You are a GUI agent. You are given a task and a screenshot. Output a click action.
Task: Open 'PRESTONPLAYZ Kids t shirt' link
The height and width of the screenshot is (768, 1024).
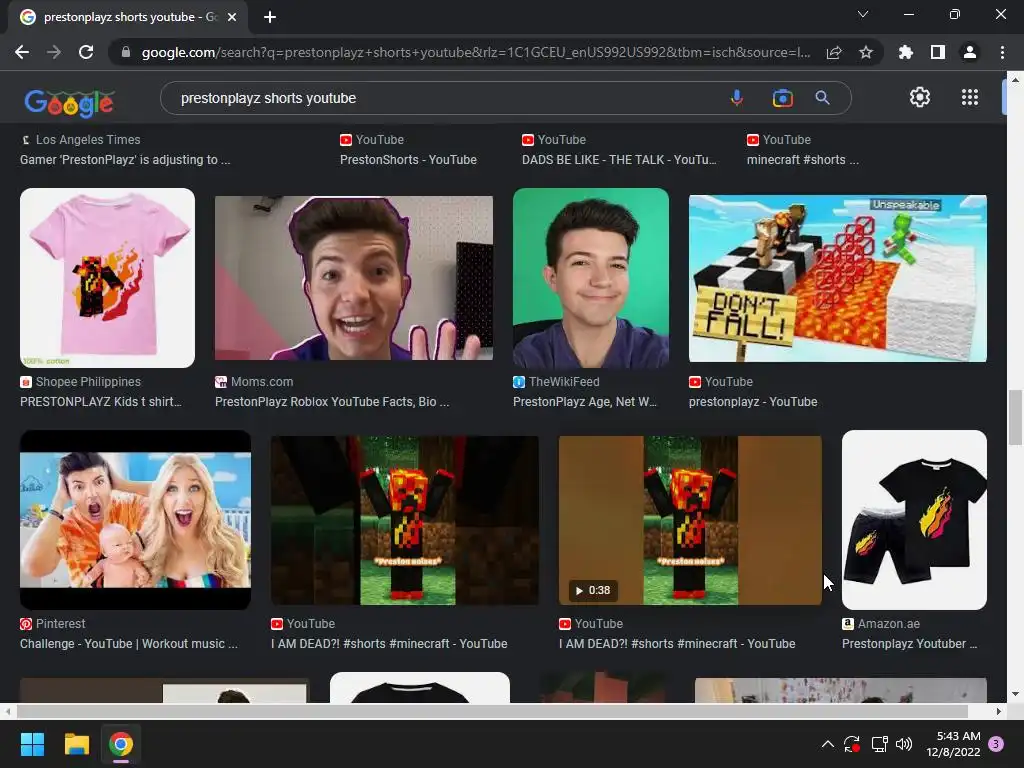pos(101,402)
